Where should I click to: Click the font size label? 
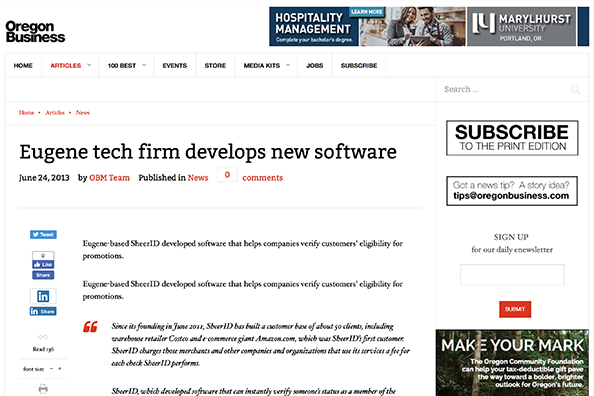tap(33, 369)
